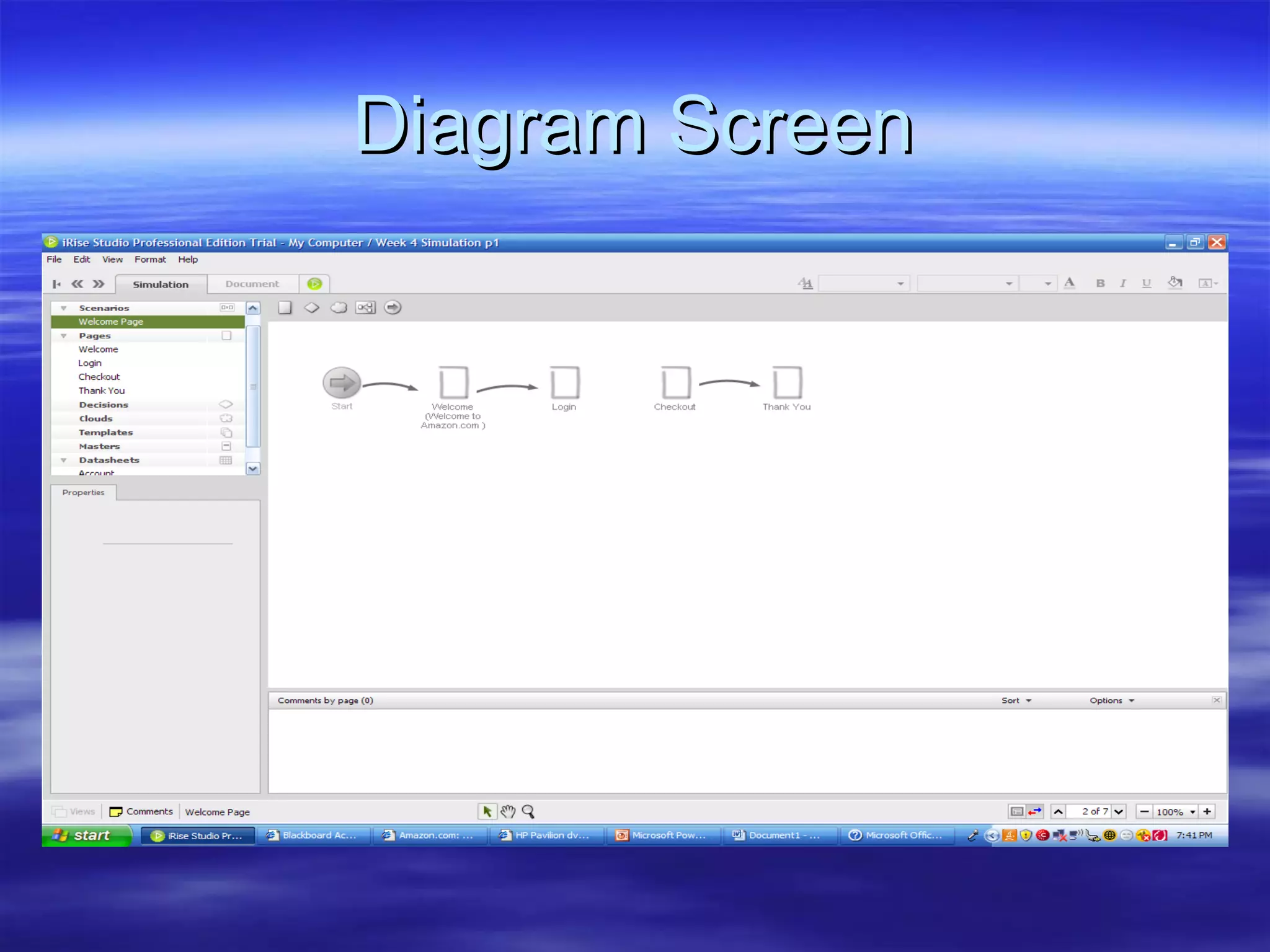Click the Windows start button
Image resolution: width=1270 pixels, height=952 pixels.
(x=86, y=835)
